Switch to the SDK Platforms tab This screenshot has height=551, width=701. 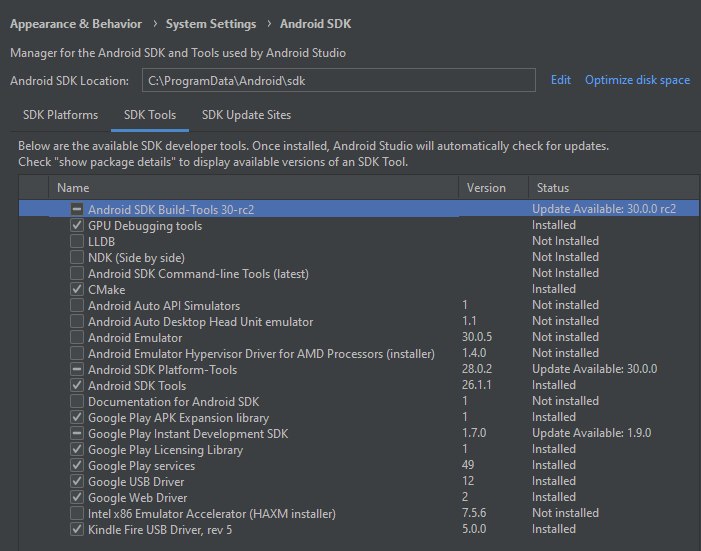(60, 115)
